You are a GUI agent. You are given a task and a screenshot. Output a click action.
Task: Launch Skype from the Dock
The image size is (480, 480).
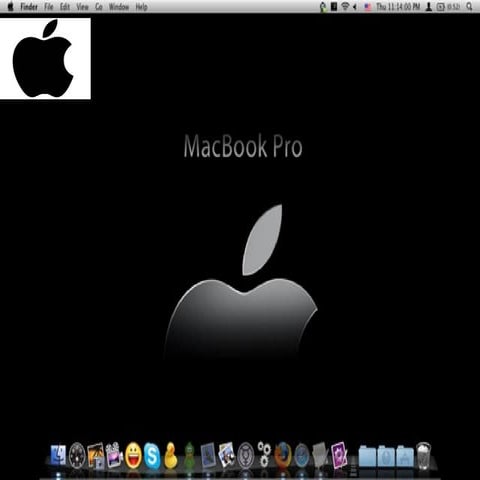[152, 456]
